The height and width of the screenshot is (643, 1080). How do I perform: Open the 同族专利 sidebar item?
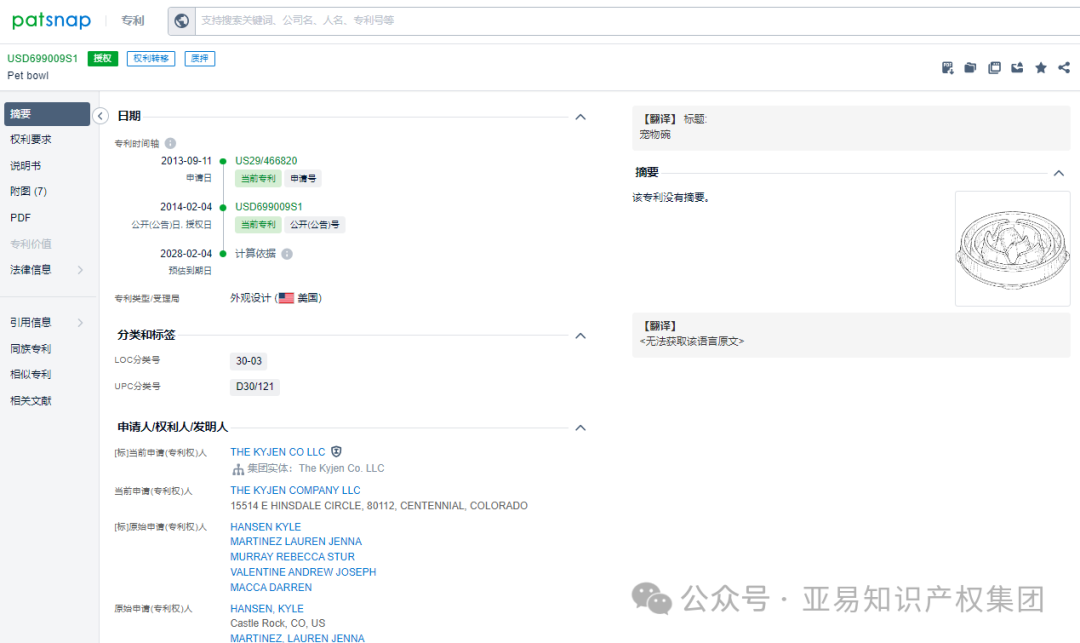point(31,348)
